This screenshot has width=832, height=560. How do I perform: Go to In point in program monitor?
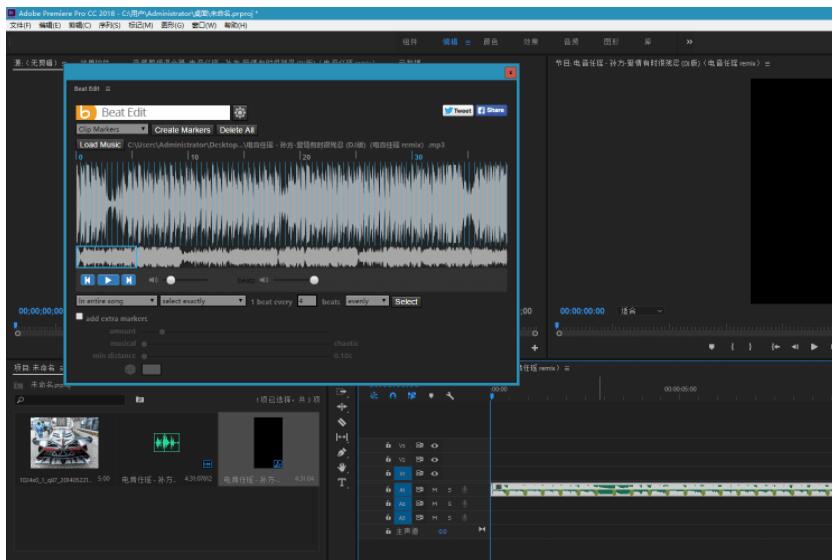point(776,347)
